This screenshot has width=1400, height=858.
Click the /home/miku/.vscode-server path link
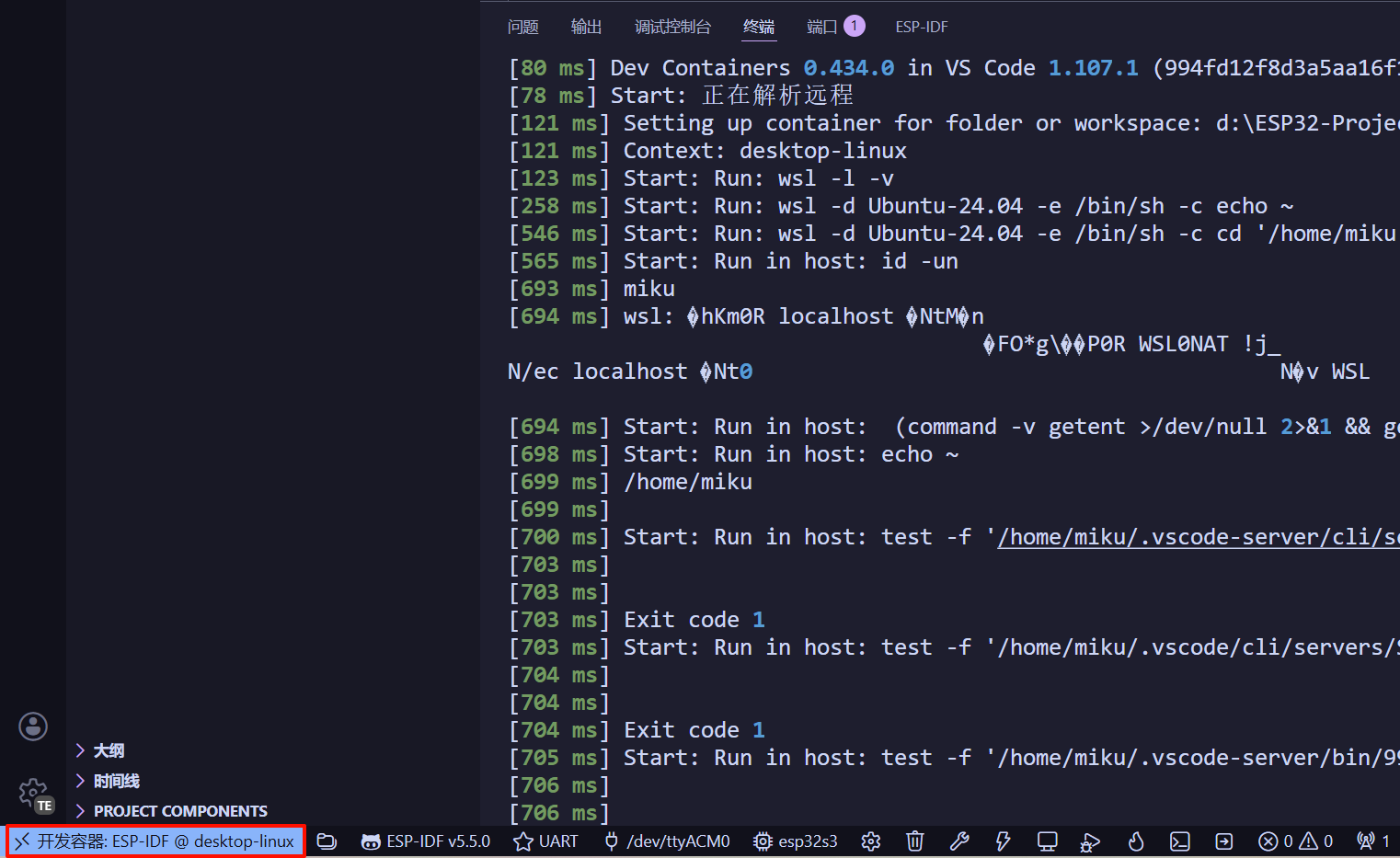(1199, 537)
